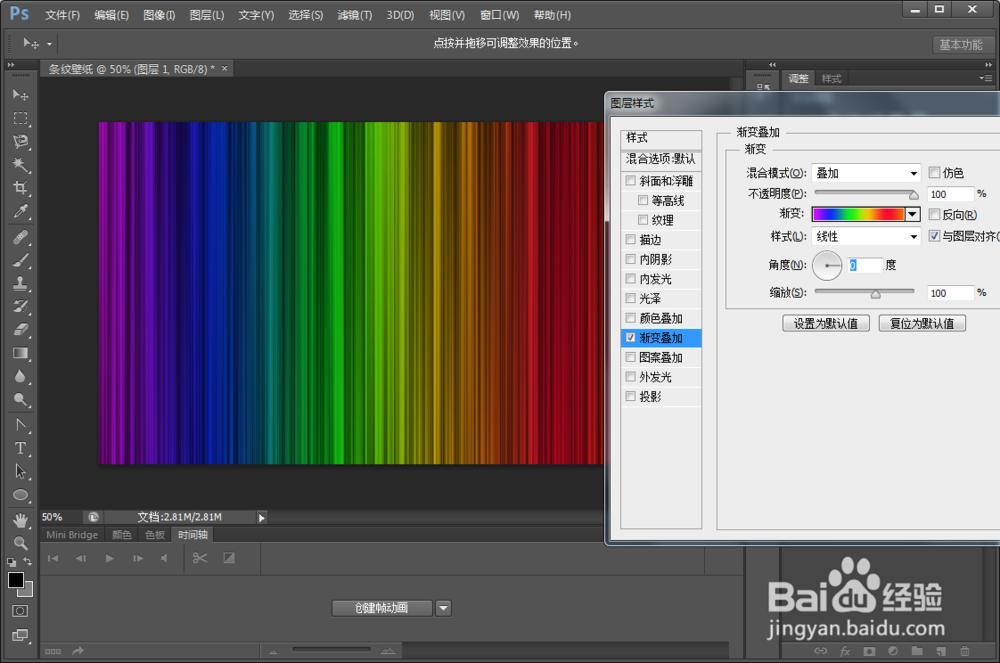Select the Ellipse shape tool
Viewport: 1000px width, 663px height.
tap(20, 495)
